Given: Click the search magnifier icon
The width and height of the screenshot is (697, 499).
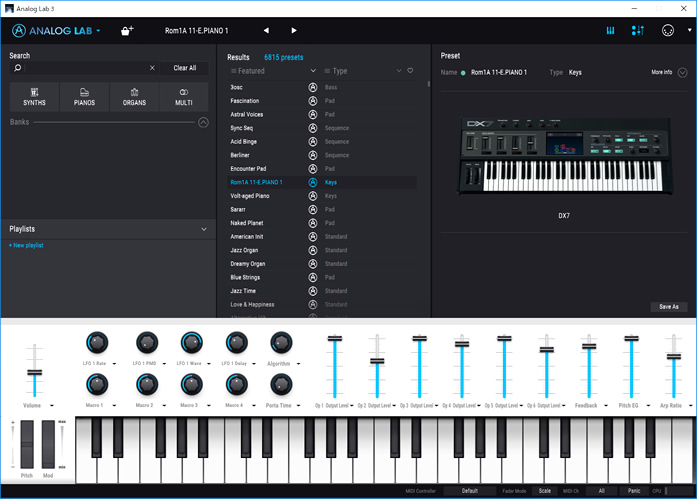Looking at the screenshot, I should (17, 68).
